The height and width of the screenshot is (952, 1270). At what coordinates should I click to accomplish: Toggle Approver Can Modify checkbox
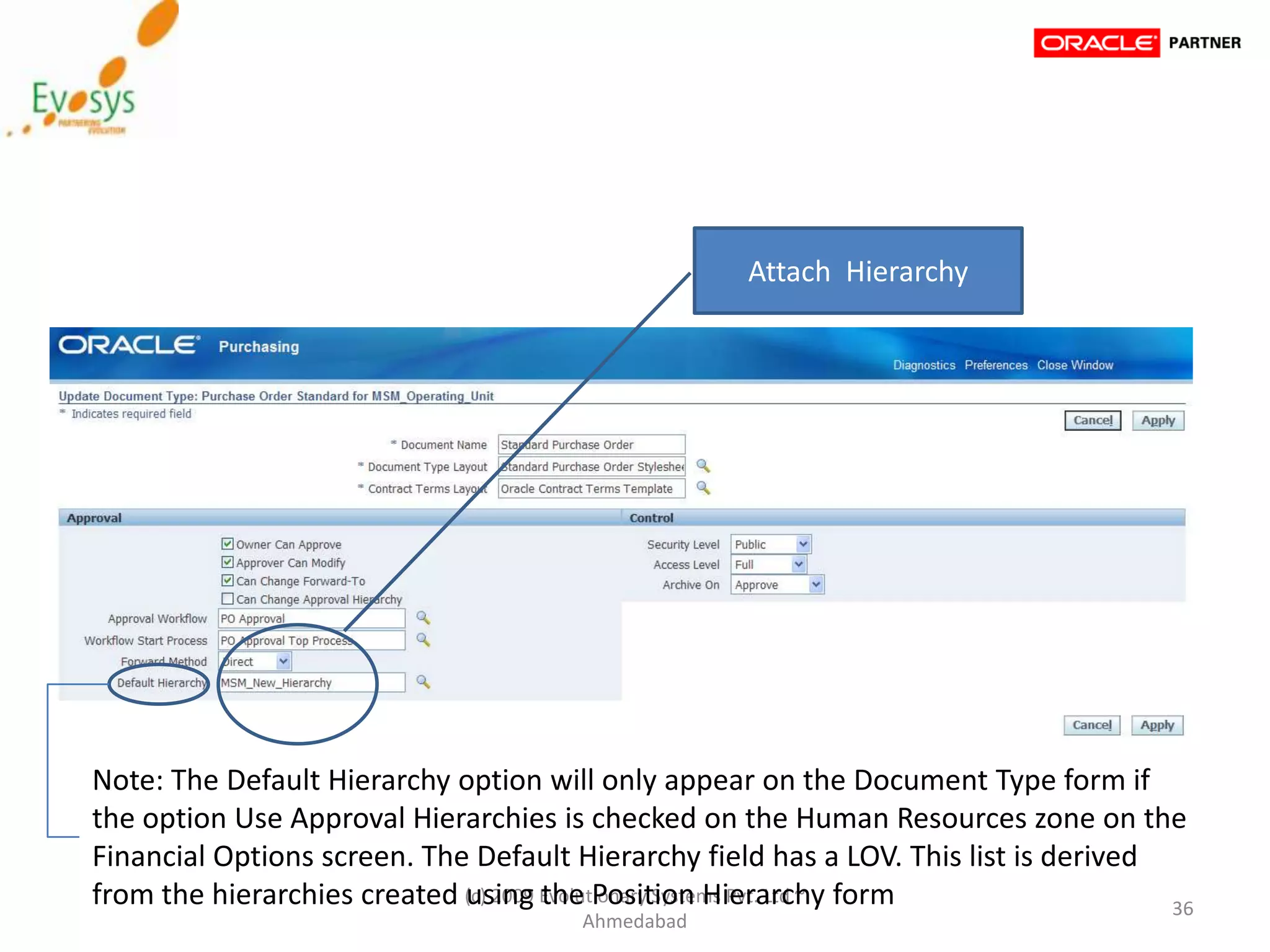click(228, 562)
